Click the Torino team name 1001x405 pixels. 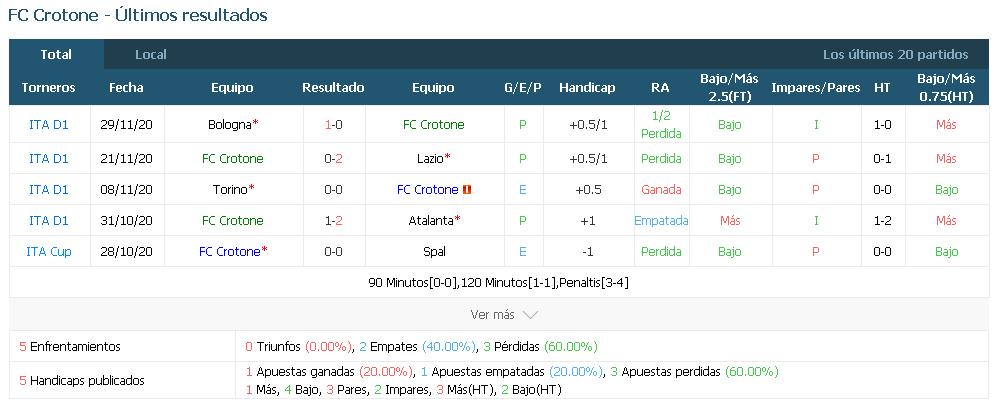point(230,190)
